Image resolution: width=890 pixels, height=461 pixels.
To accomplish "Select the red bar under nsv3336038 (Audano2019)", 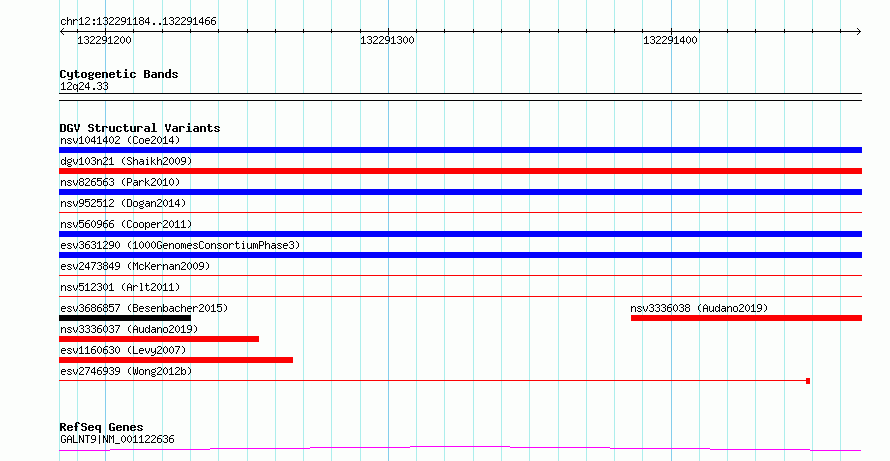I will 746,318.
